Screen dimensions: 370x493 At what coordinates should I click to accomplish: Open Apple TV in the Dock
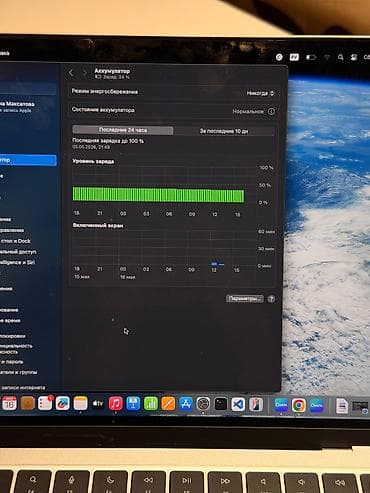(98, 404)
